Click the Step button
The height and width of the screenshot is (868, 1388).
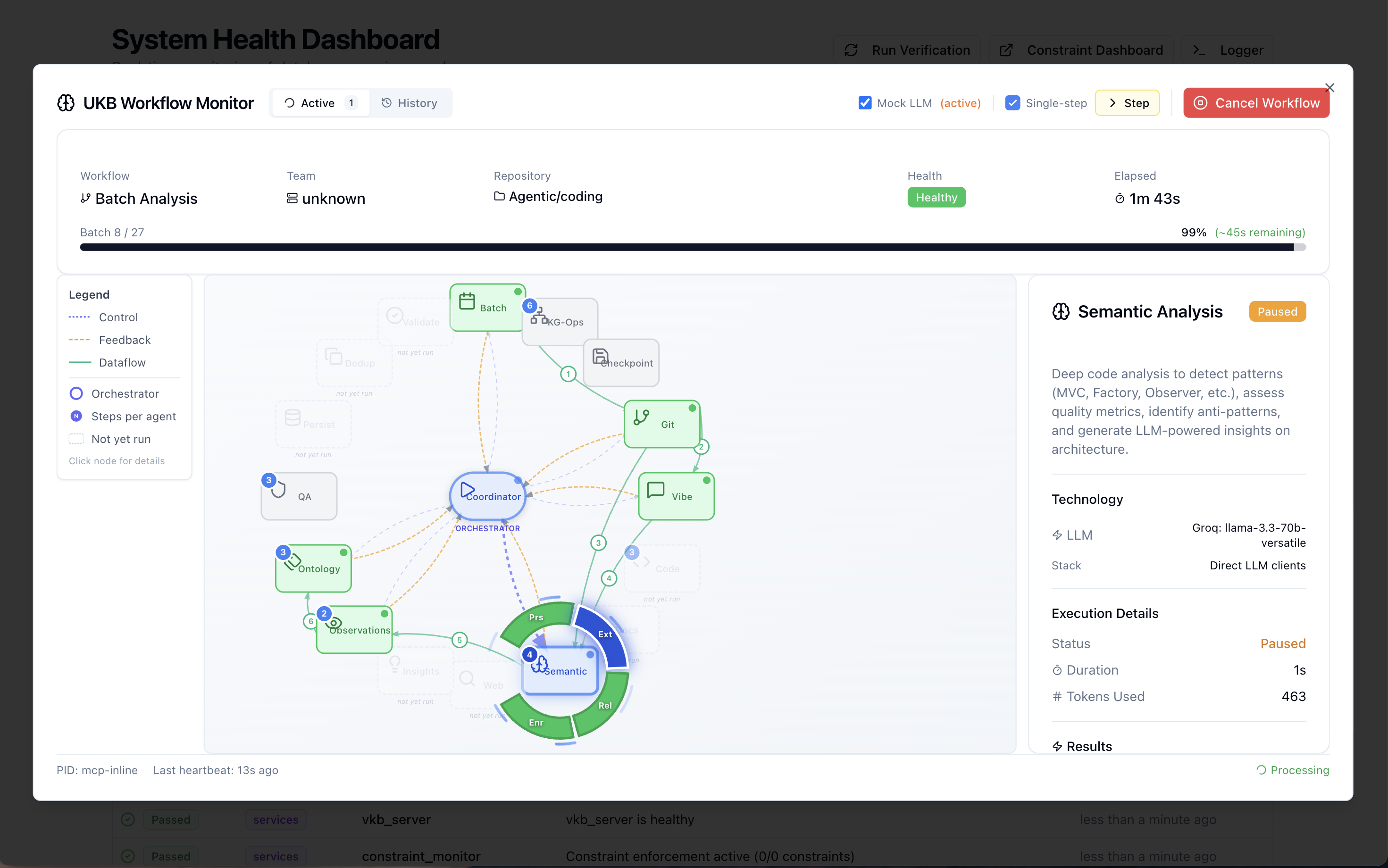[x=1128, y=103]
